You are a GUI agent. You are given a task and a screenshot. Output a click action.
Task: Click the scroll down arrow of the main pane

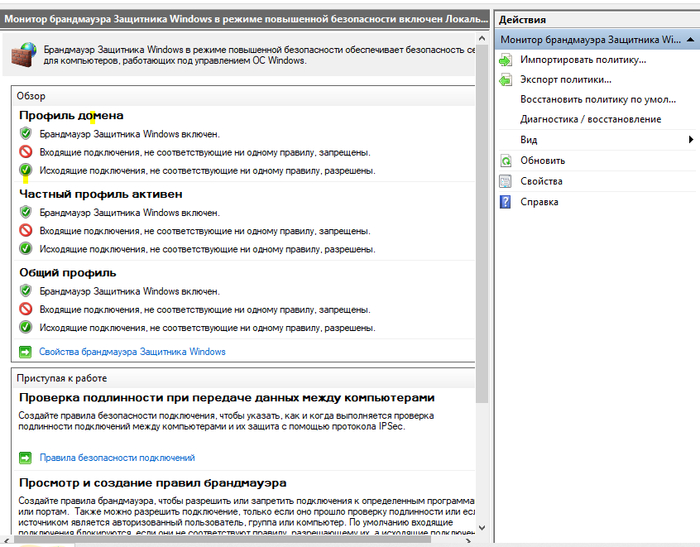482,528
